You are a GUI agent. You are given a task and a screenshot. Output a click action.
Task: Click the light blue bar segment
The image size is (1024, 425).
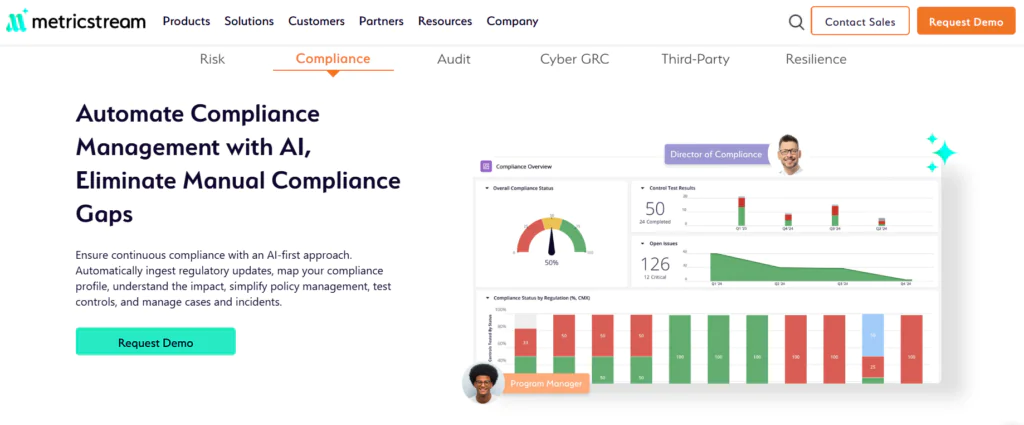coord(873,335)
